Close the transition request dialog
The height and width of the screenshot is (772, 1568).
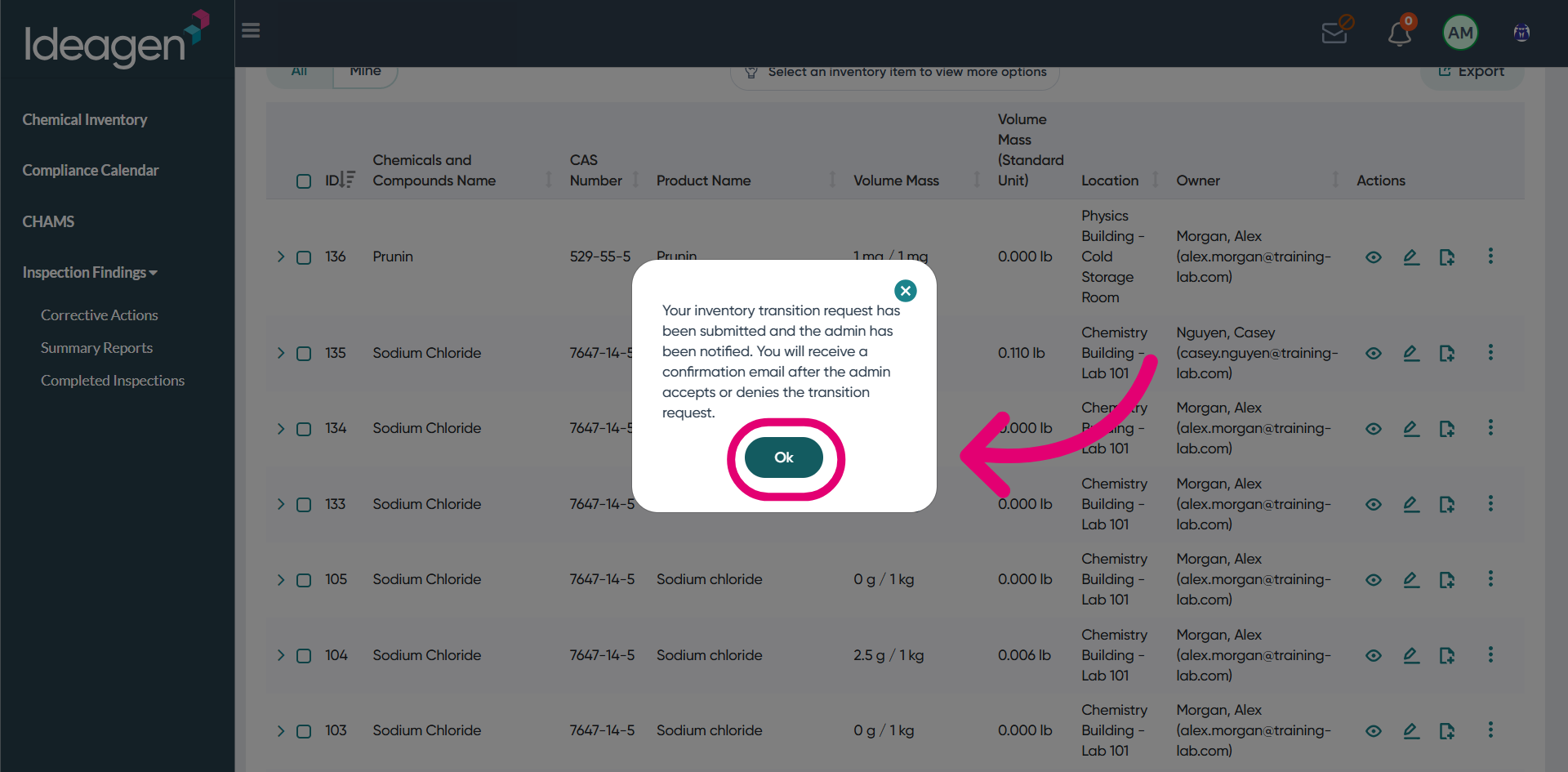pyautogui.click(x=905, y=291)
